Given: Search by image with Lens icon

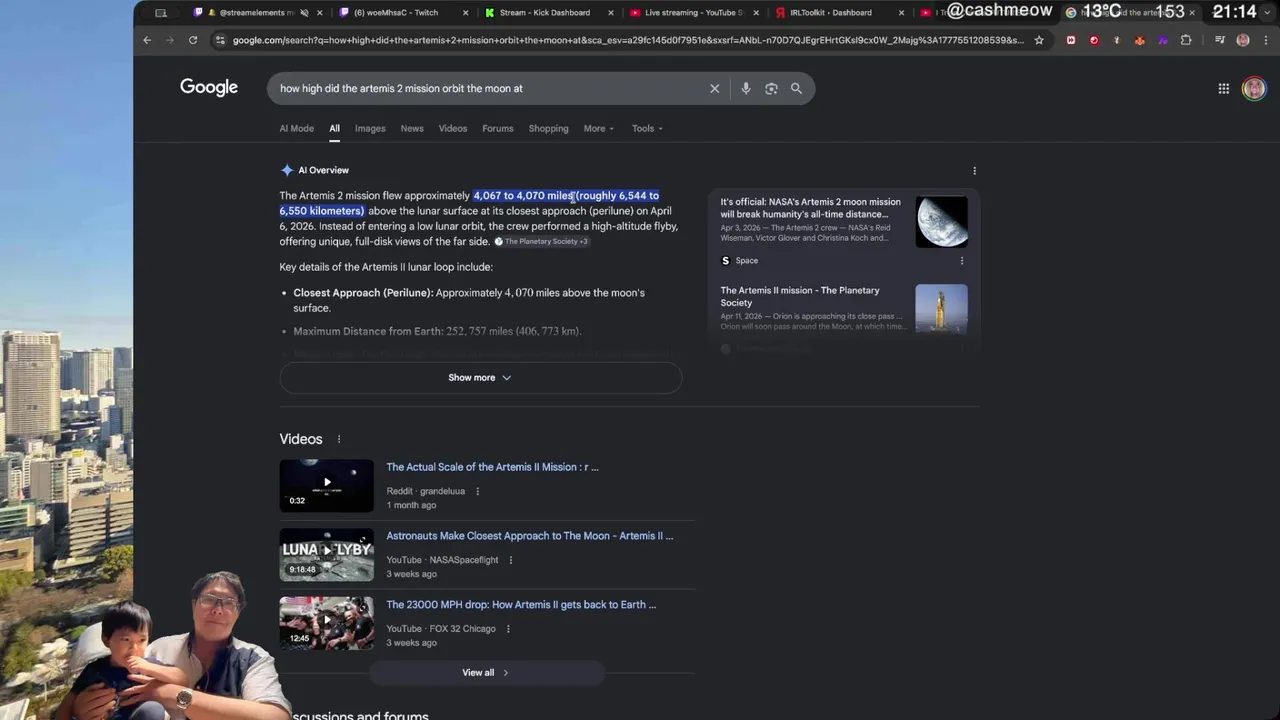Looking at the screenshot, I should coord(771,88).
